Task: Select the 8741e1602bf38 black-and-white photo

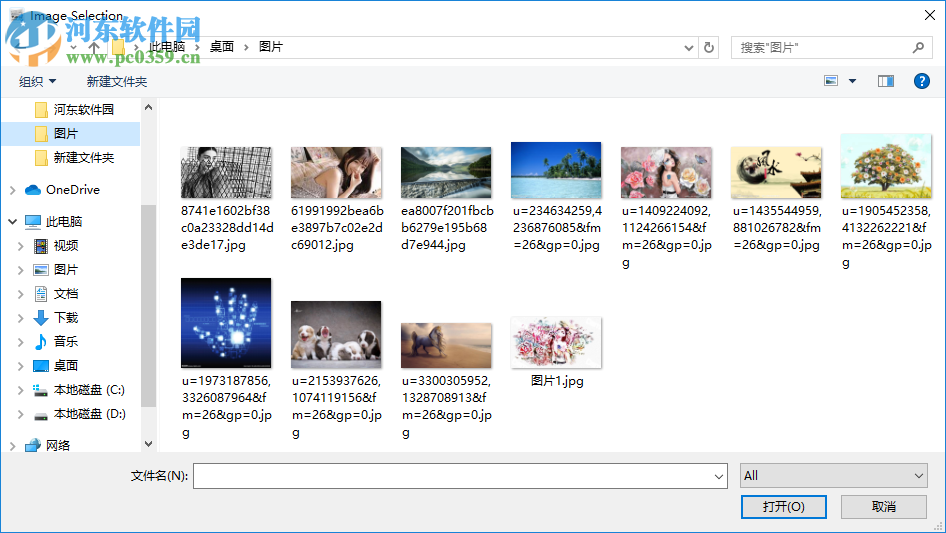Action: pyautogui.click(x=226, y=173)
